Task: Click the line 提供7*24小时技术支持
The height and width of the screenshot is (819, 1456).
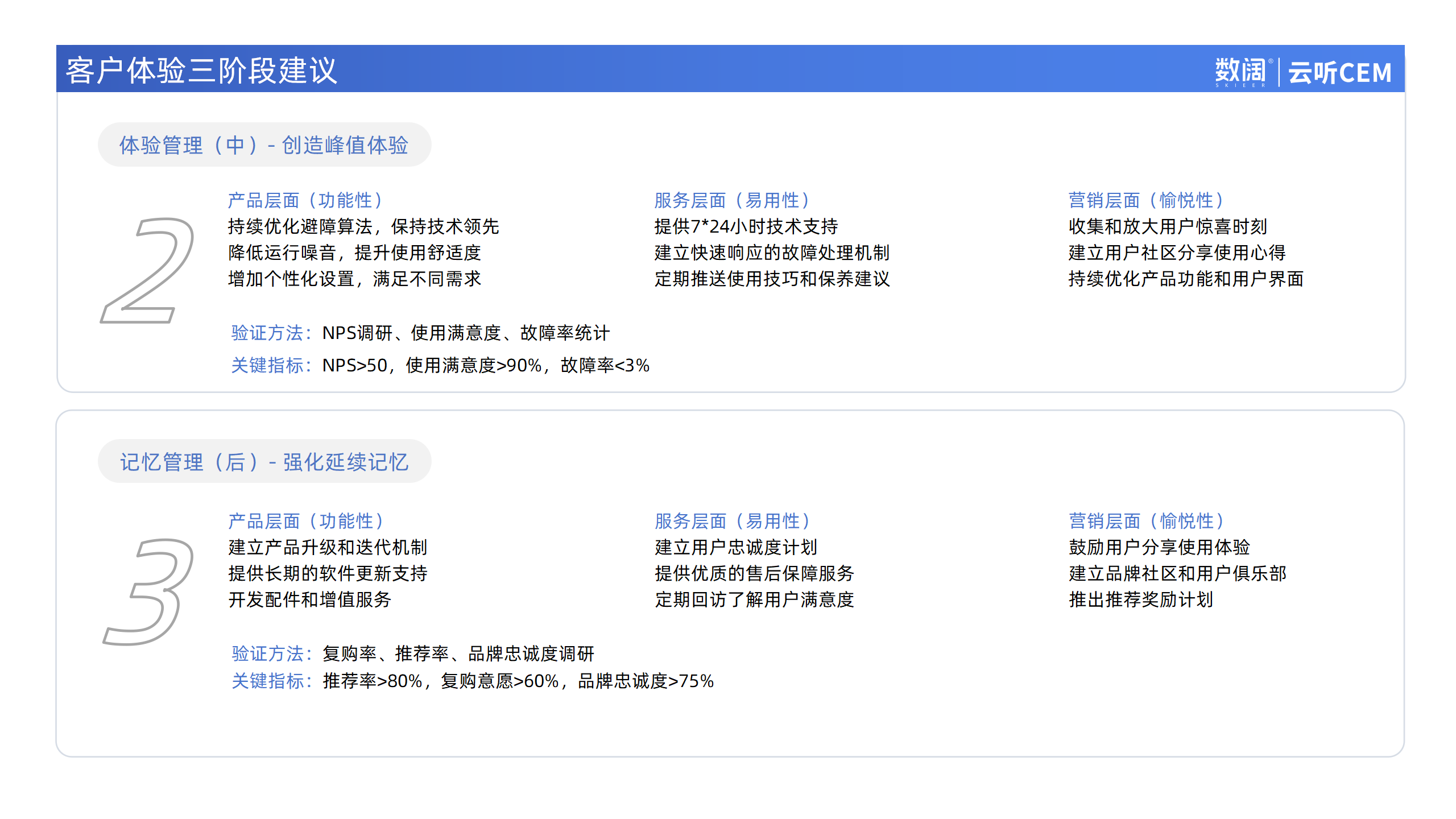Action: point(746,226)
